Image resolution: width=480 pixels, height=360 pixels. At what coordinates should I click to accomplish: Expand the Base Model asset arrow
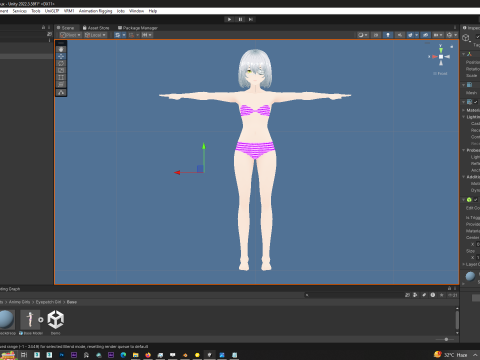41,320
